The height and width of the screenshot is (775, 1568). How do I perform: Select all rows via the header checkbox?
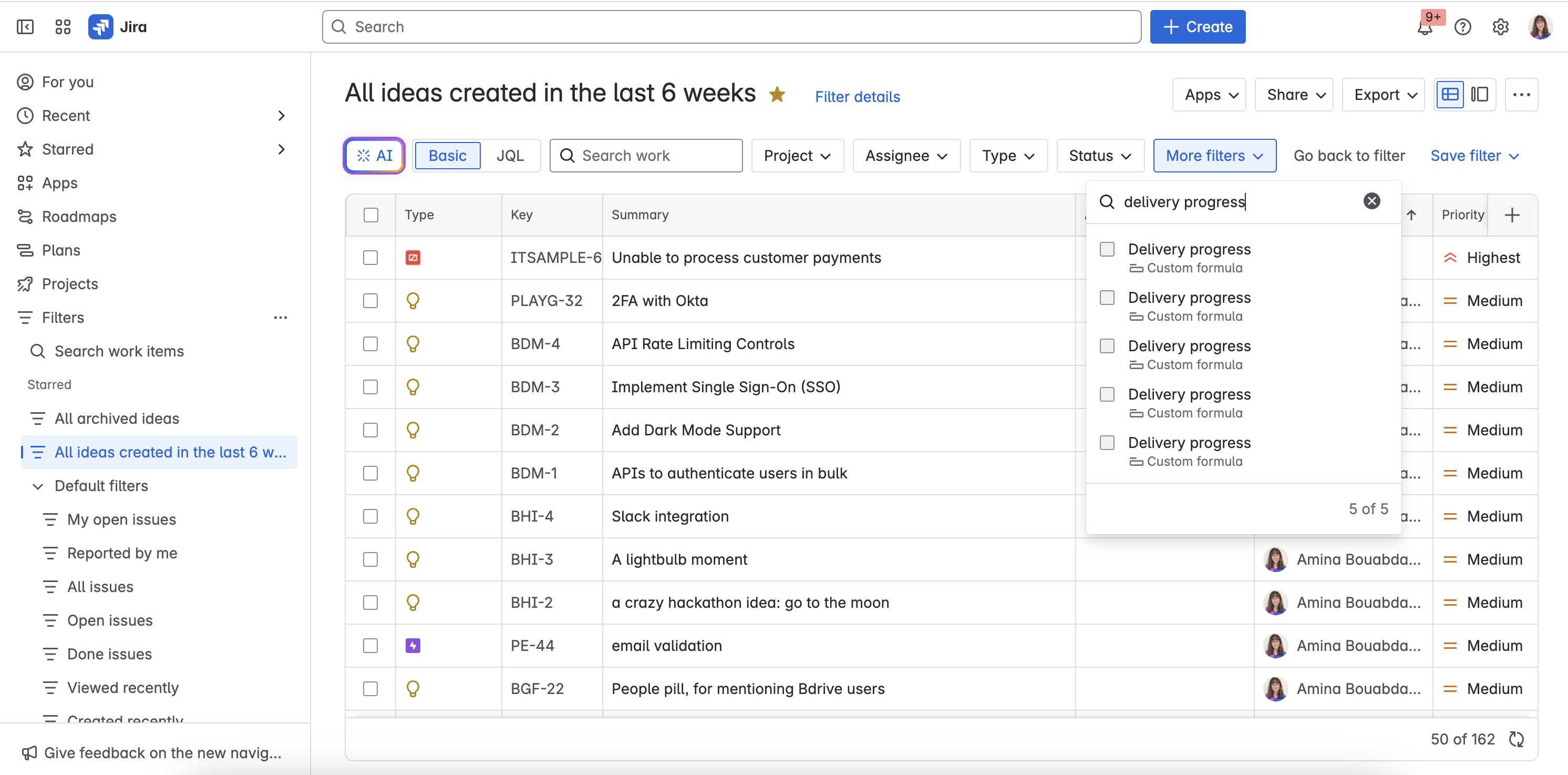[370, 215]
